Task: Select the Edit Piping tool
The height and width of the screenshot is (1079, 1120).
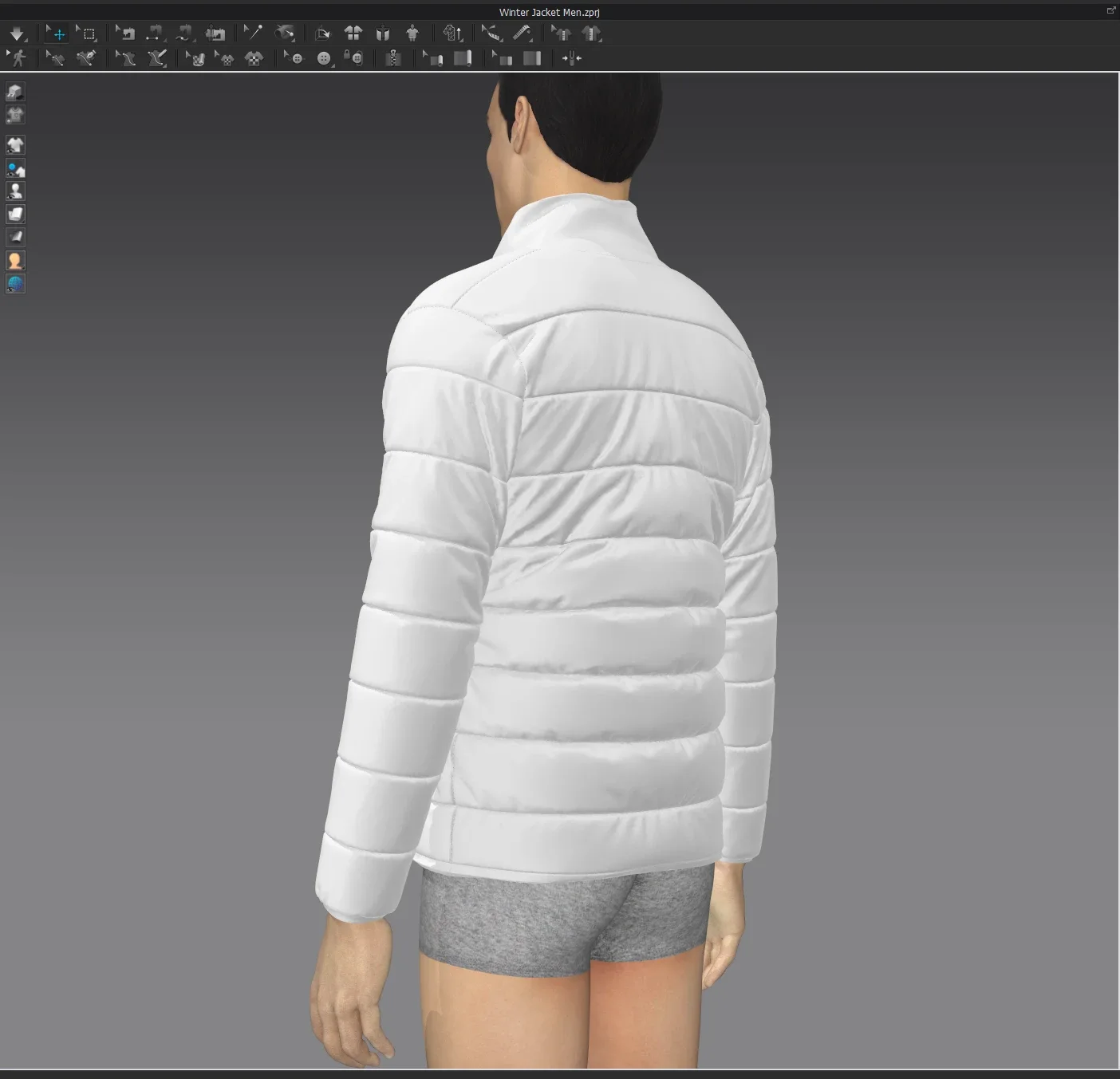Action: [502, 58]
